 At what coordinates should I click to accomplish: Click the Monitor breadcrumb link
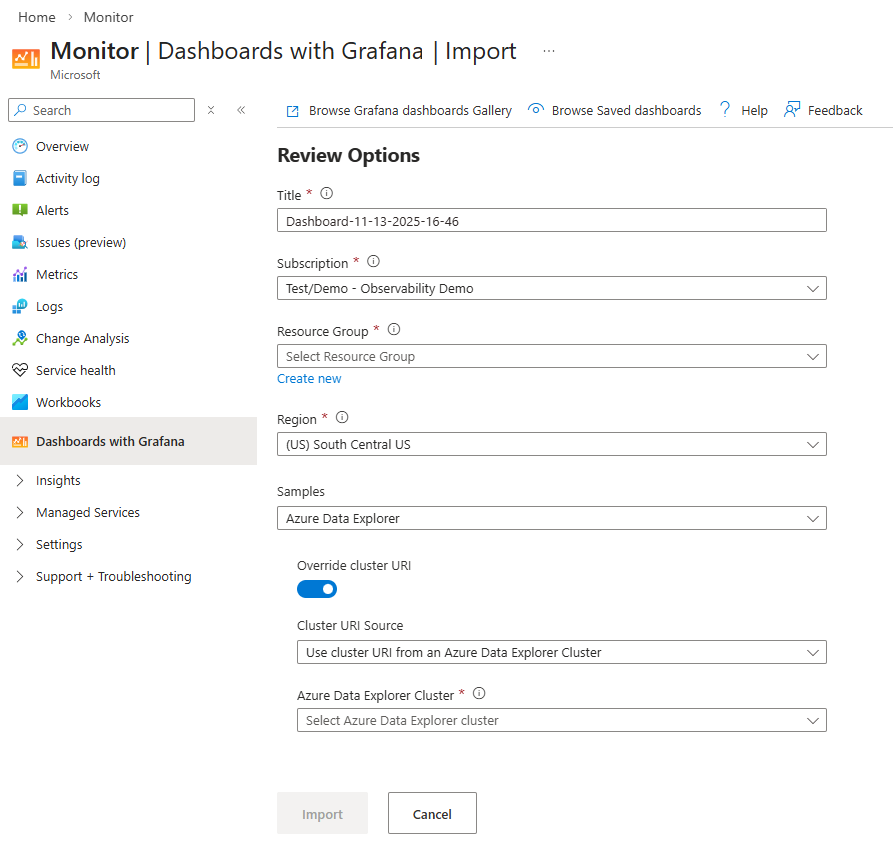pyautogui.click(x=108, y=17)
